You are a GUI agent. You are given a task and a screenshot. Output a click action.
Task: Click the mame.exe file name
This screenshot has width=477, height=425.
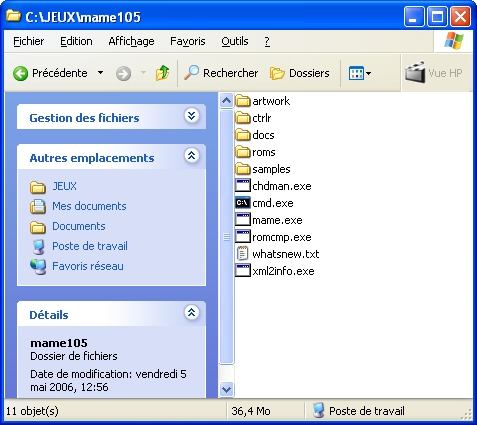277,220
